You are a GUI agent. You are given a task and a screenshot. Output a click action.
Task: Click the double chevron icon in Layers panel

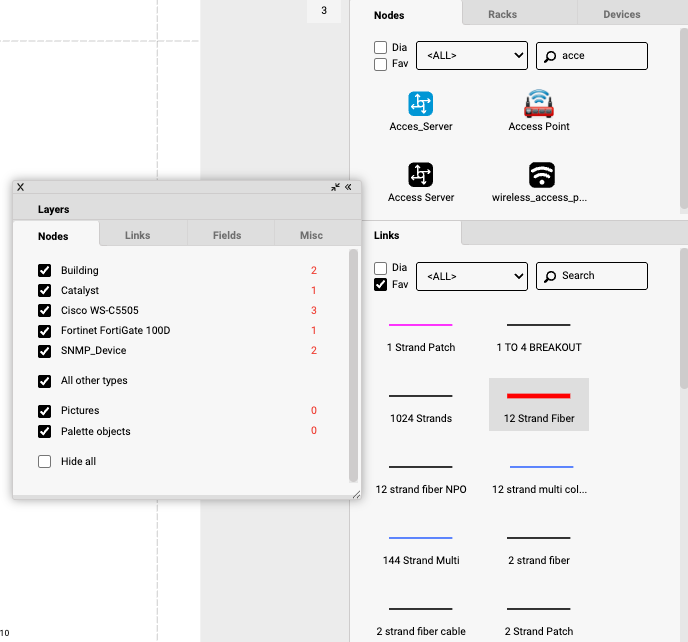tap(349, 187)
